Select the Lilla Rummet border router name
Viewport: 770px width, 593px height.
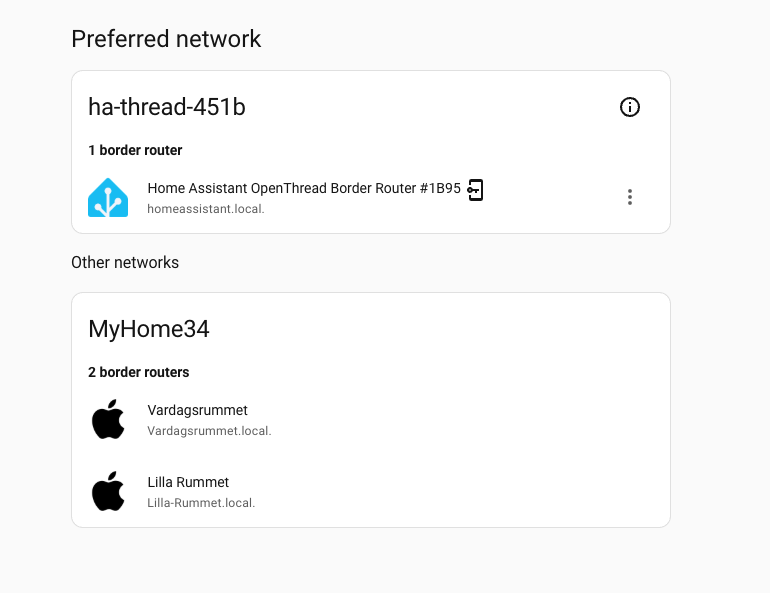(188, 482)
